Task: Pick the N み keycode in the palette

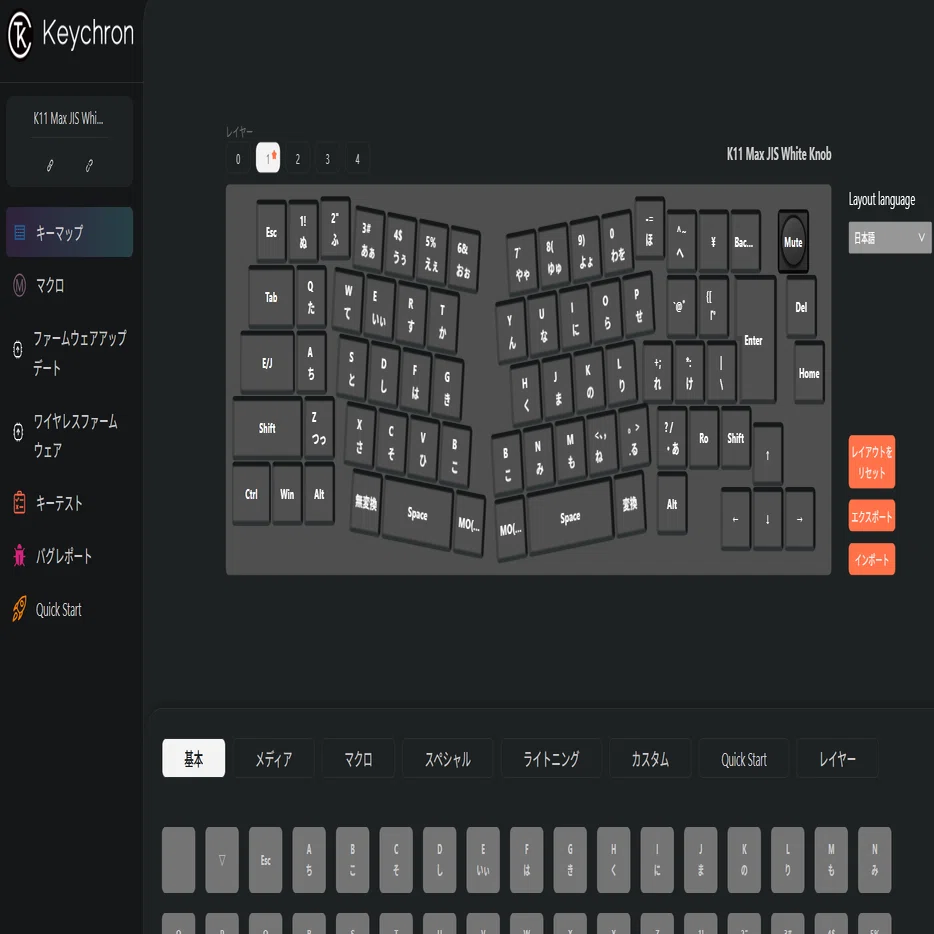Action: [874, 860]
